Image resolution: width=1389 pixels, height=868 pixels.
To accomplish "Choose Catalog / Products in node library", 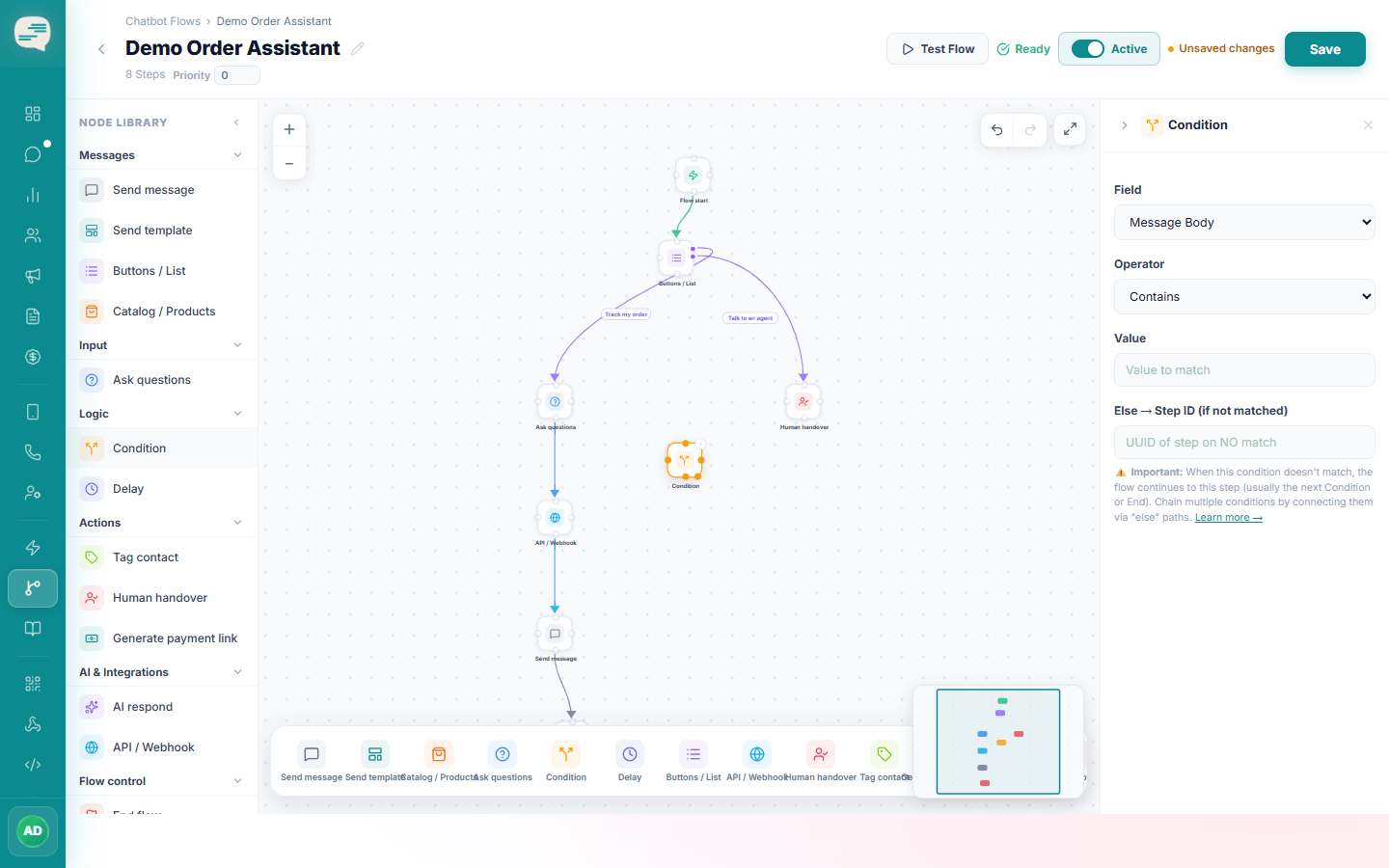I will point(162,312).
